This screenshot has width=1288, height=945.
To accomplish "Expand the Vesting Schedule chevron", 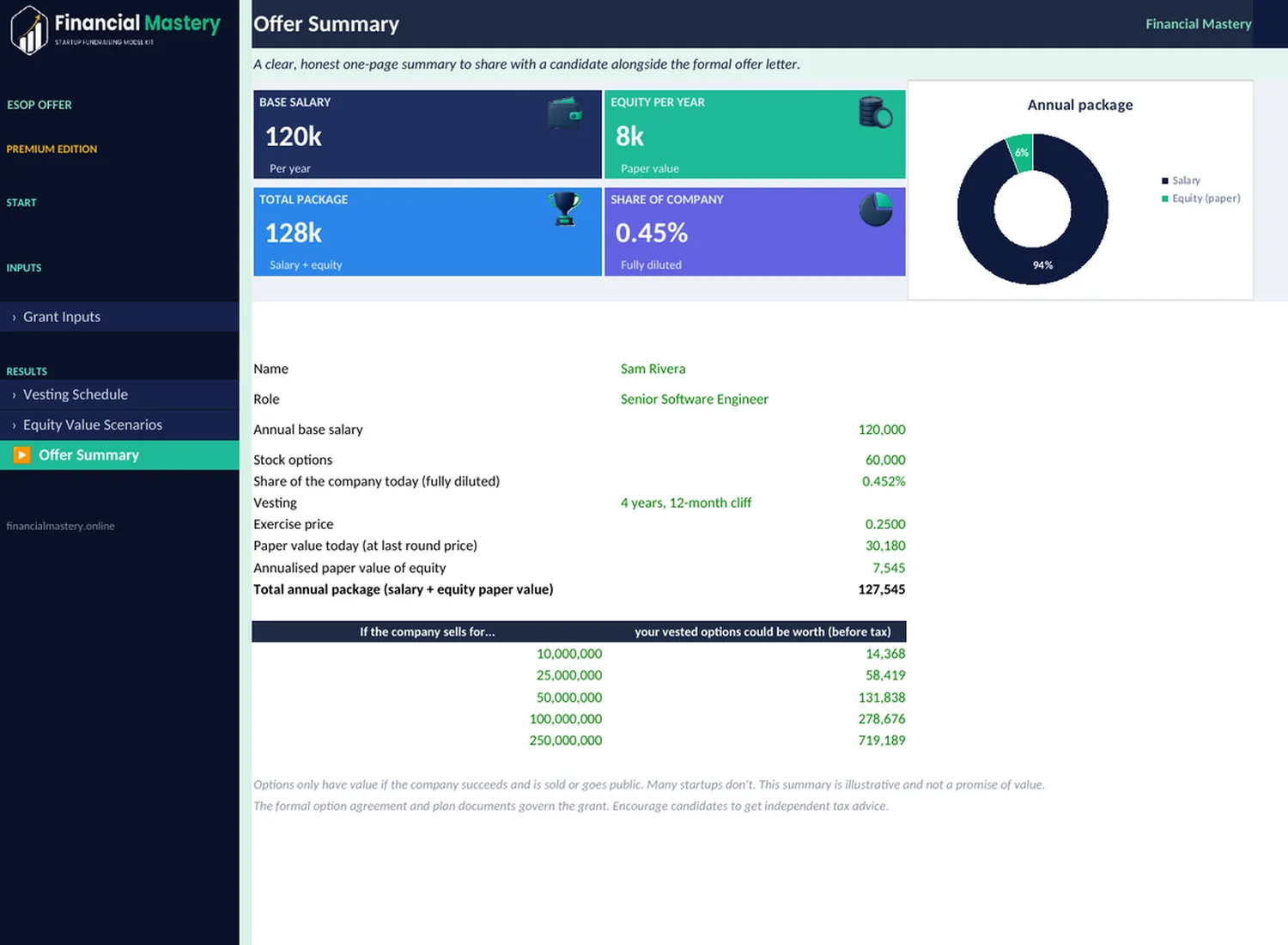I will [14, 395].
